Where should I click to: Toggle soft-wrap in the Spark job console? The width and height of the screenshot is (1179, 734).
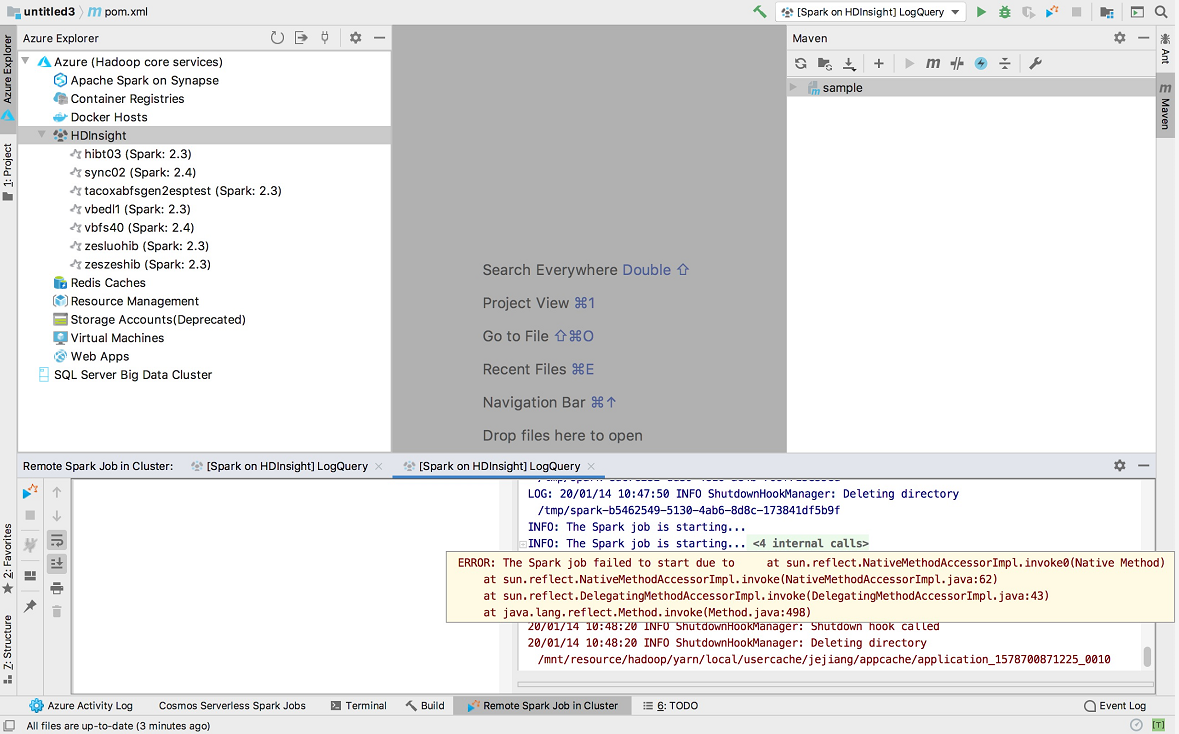point(58,538)
